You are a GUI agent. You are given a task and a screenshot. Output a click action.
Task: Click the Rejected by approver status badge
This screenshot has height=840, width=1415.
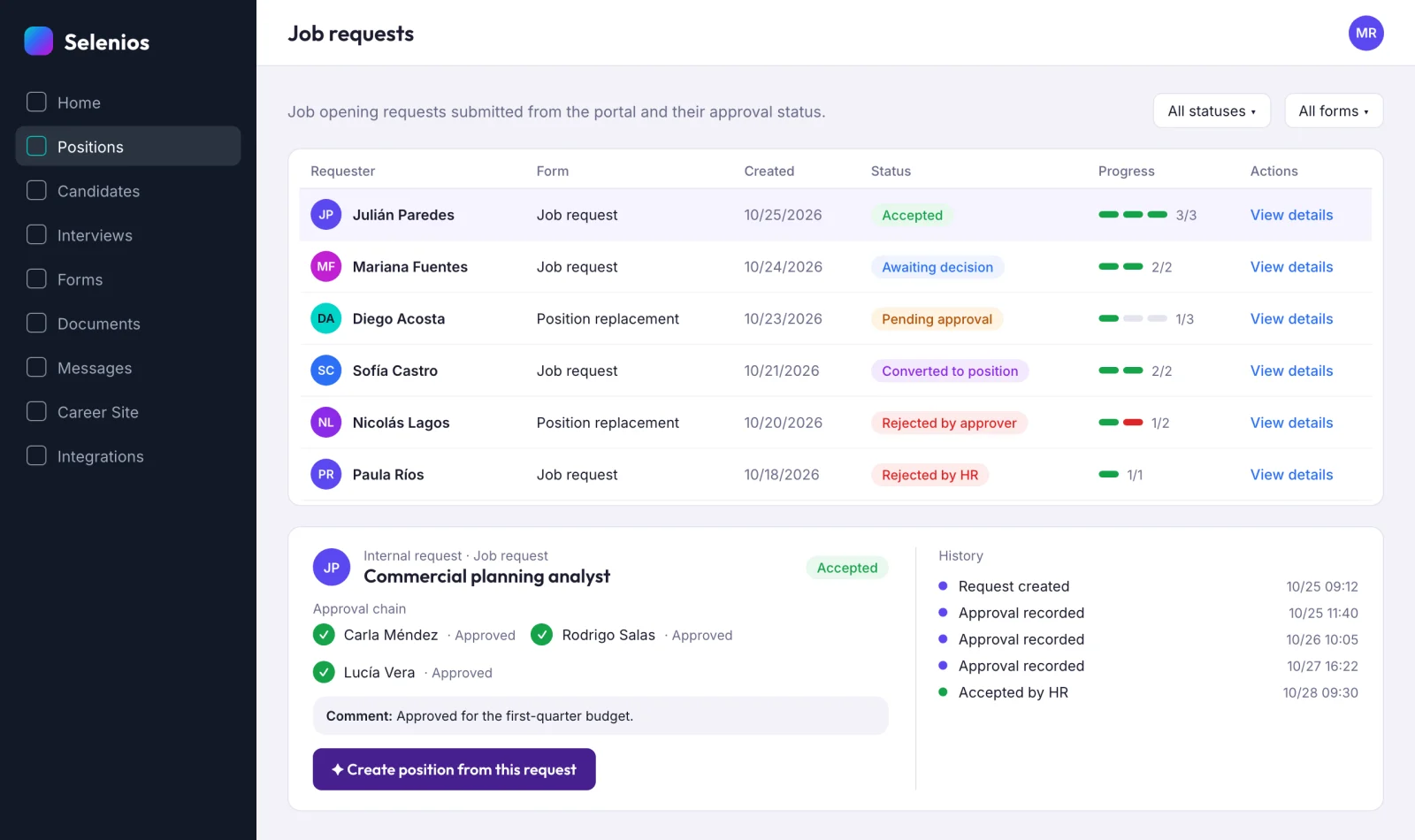[949, 423]
